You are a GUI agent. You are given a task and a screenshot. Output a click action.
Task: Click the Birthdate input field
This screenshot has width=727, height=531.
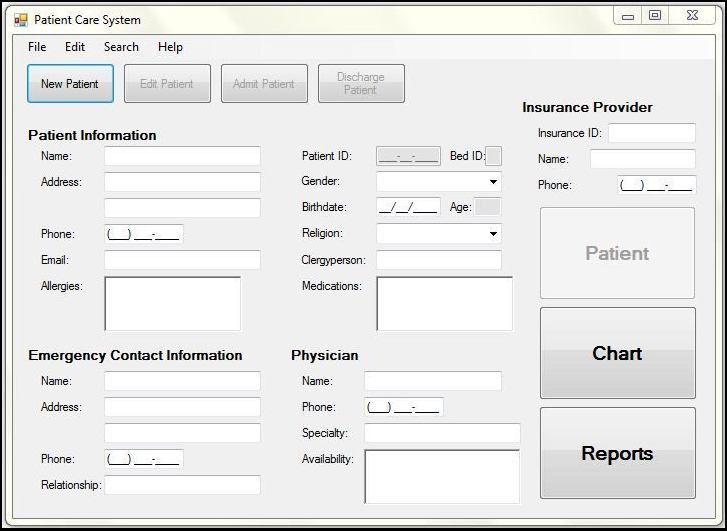(x=408, y=208)
